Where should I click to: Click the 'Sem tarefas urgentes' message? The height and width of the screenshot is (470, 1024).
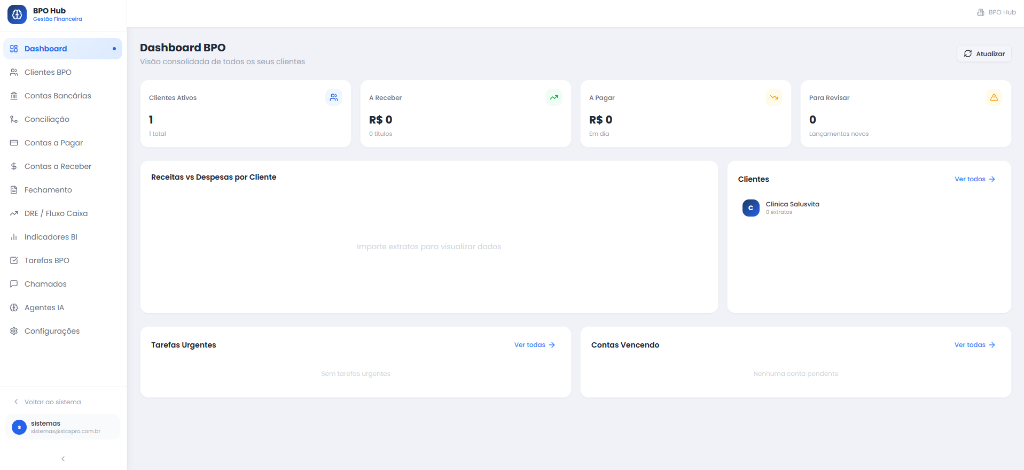pyautogui.click(x=356, y=374)
